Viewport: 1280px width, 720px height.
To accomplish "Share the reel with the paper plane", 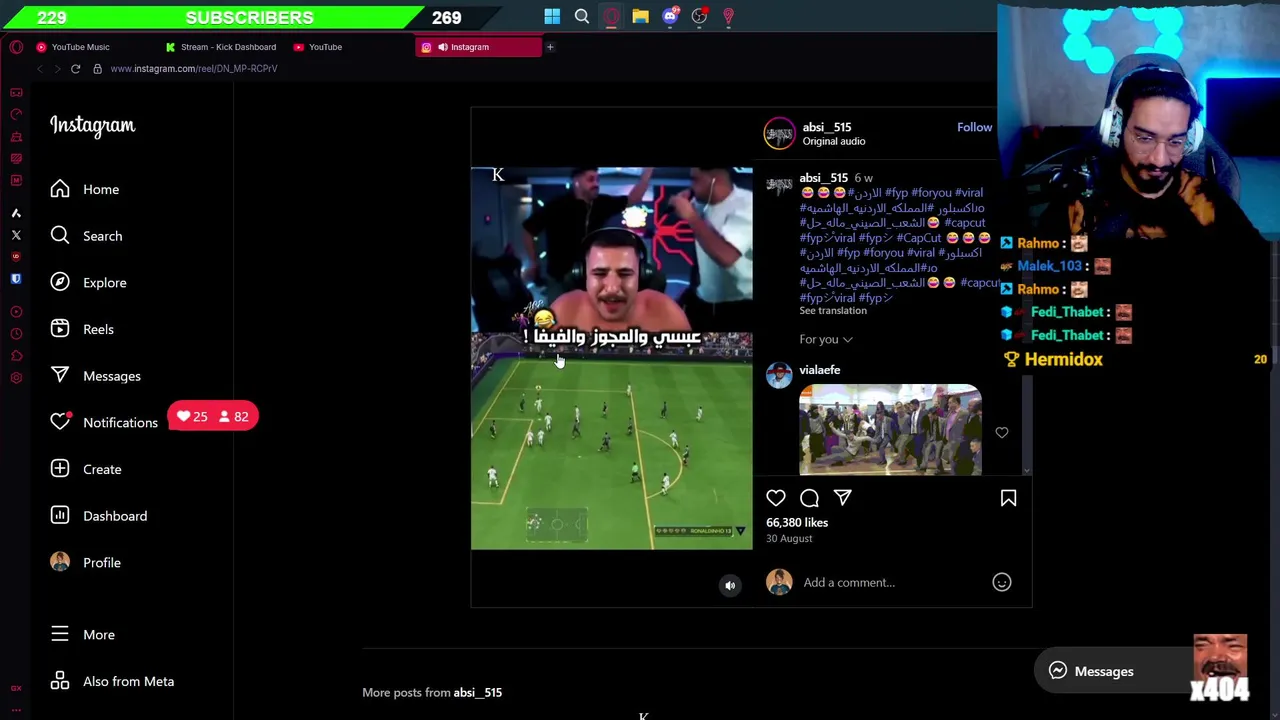I will (x=843, y=498).
